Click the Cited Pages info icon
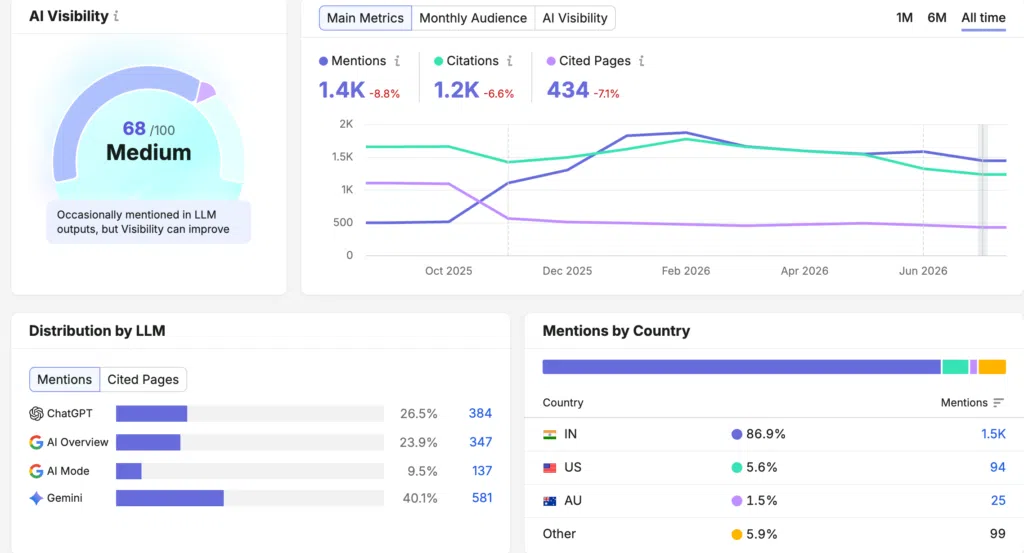Image resolution: width=1024 pixels, height=553 pixels. (x=642, y=61)
